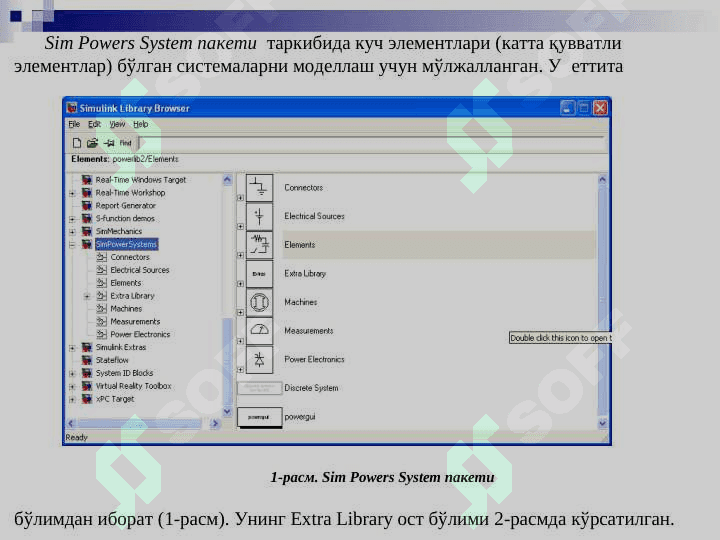Select Electrical Sources in the tree
The width and height of the screenshot is (720, 540).
140,270
